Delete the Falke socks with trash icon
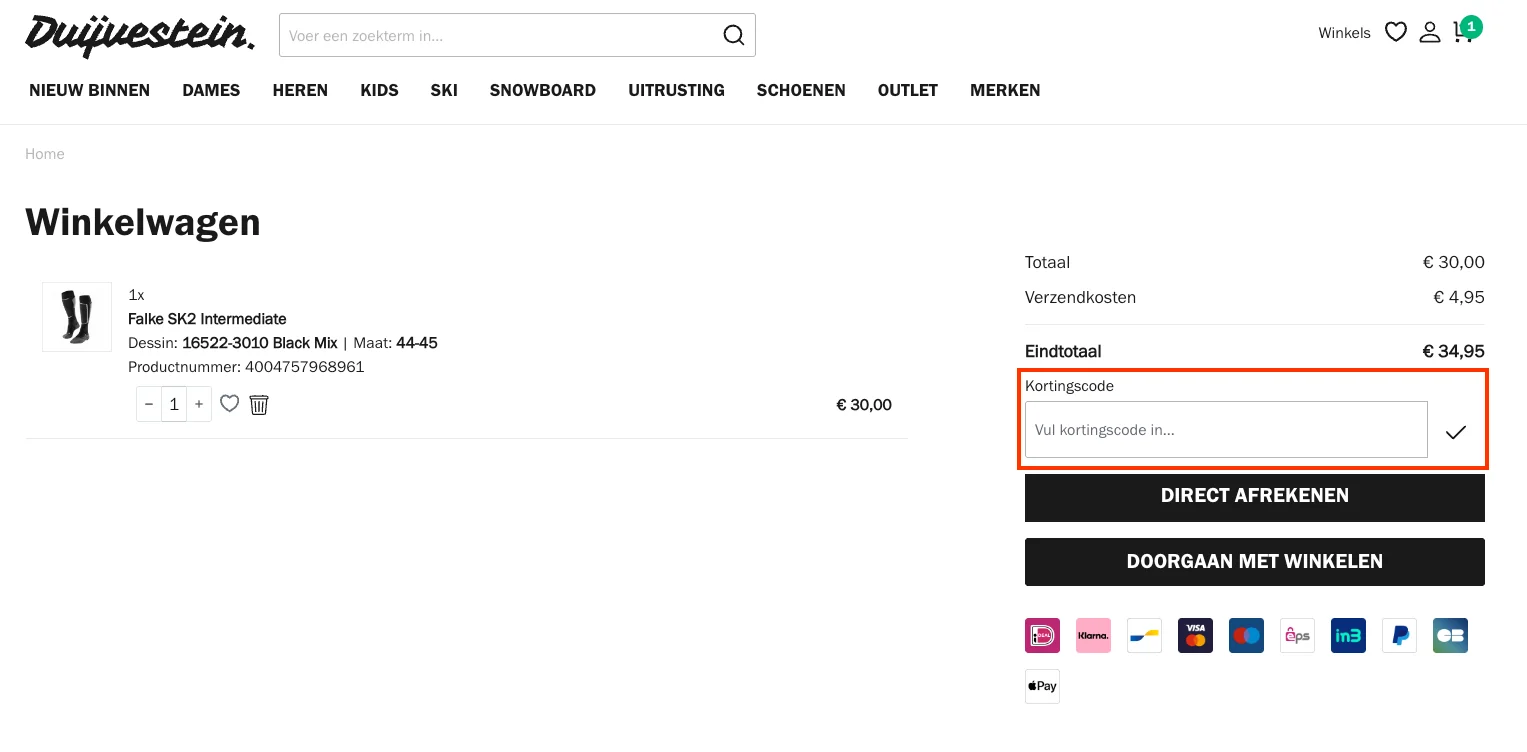 tap(259, 404)
